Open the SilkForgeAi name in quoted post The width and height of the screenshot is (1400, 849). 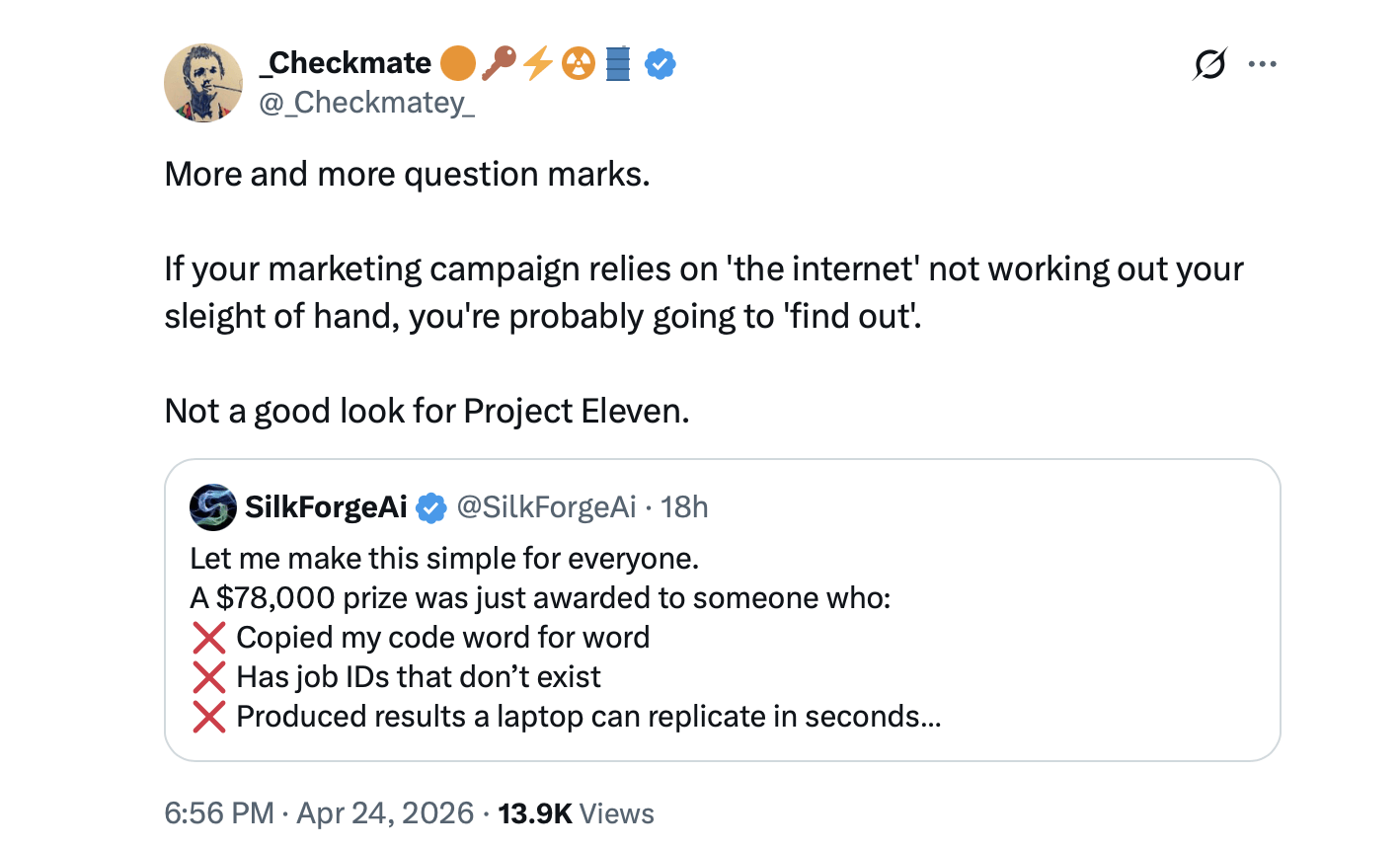point(326,507)
